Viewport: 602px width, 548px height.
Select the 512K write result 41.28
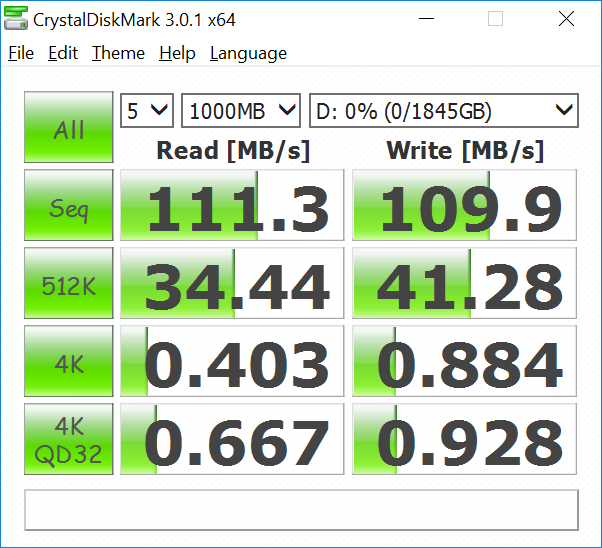(465, 283)
